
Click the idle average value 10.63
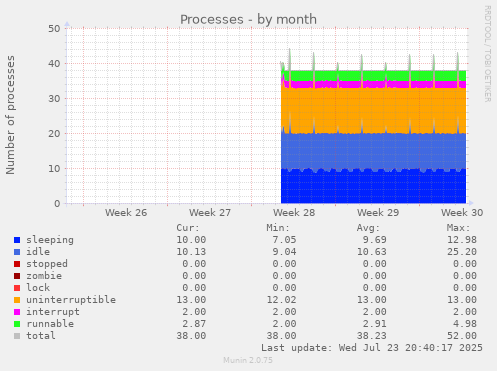[x=372, y=252]
